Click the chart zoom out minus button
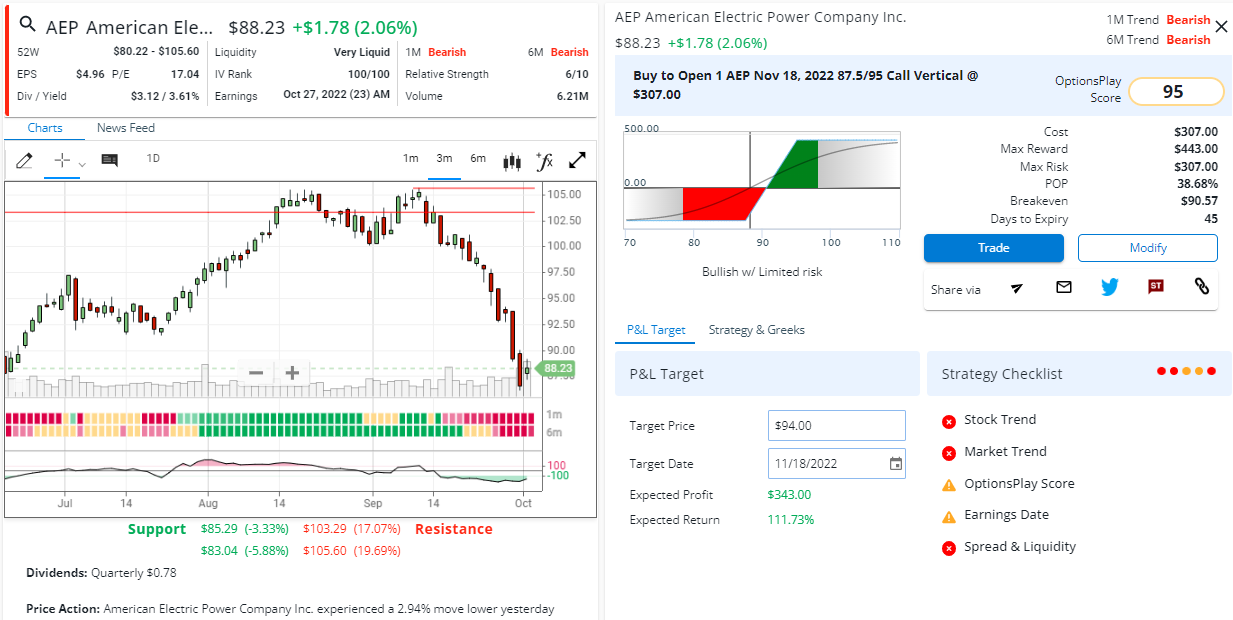Image resolution: width=1233 pixels, height=620 pixels. pos(256,373)
